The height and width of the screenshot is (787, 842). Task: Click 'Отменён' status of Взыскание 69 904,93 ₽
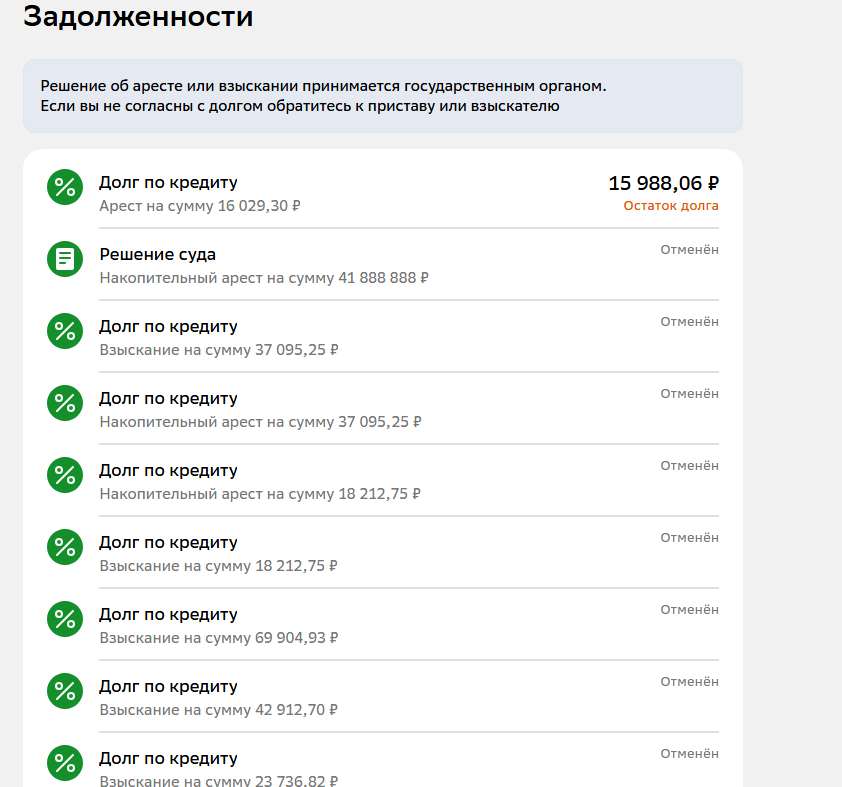(x=689, y=609)
